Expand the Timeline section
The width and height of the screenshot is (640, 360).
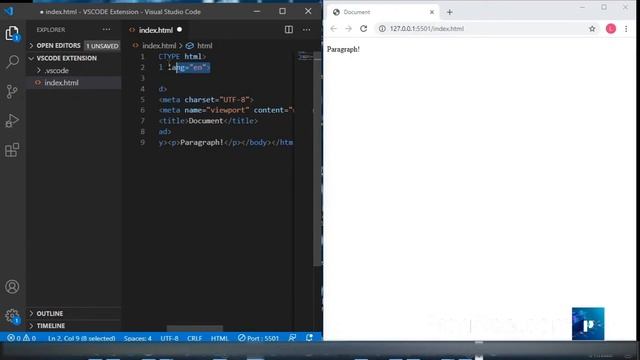tap(31, 326)
